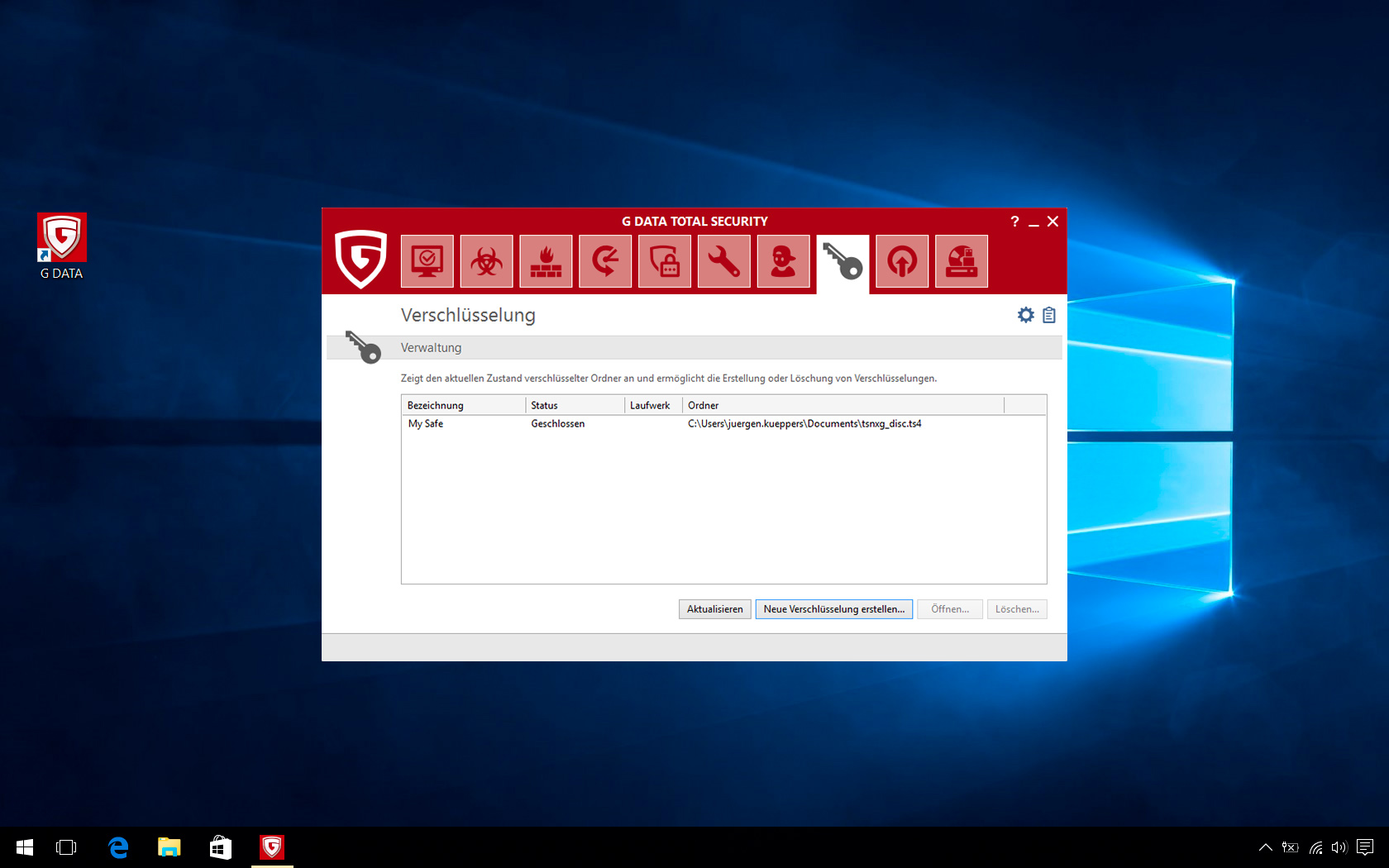Open the Tuner wrench tab
This screenshot has width=1389, height=868.
click(724, 261)
